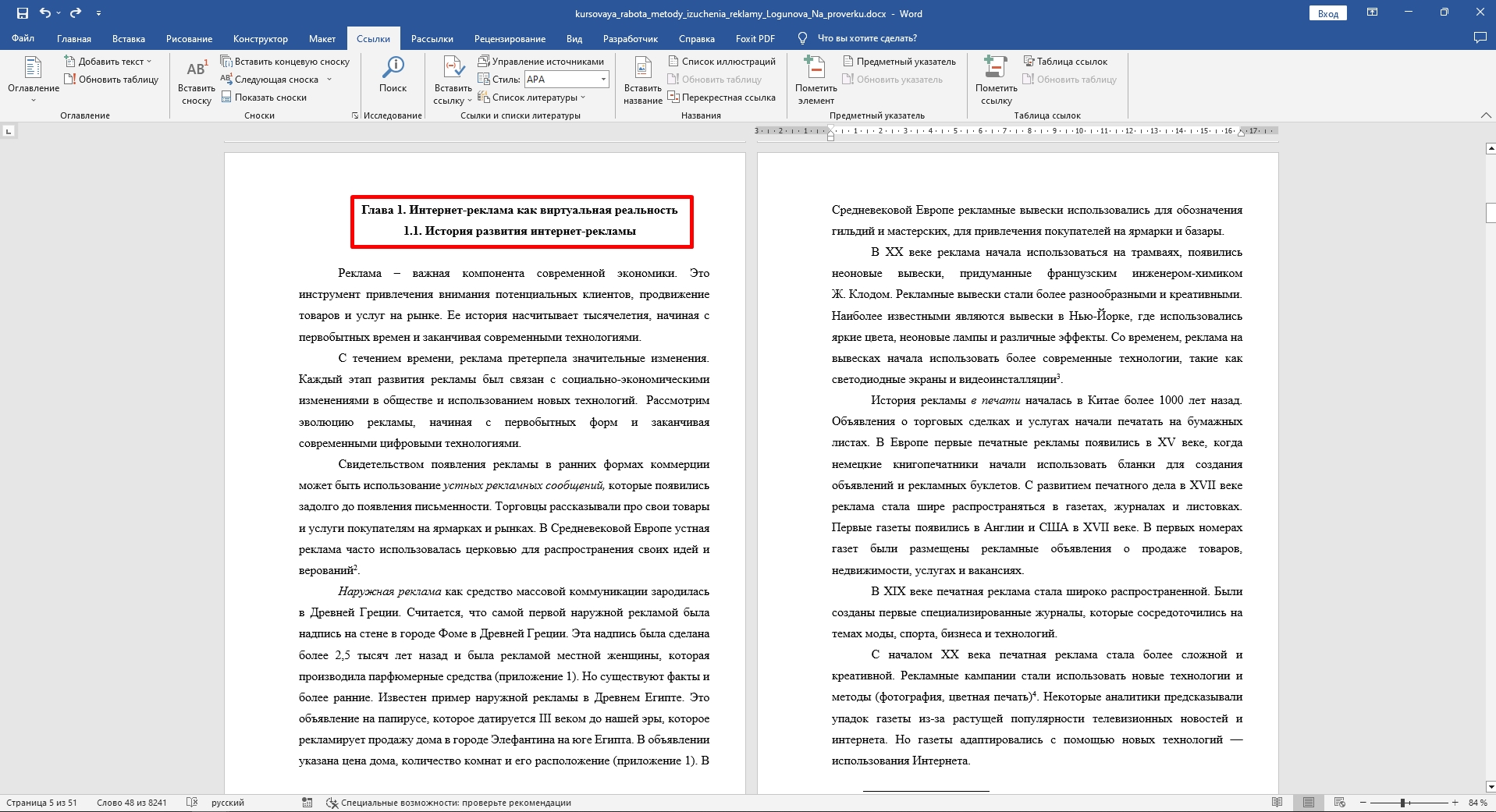Image resolution: width=1496 pixels, height=812 pixels.
Task: Click the vertical scrollbar down arrow
Action: coord(1490,787)
